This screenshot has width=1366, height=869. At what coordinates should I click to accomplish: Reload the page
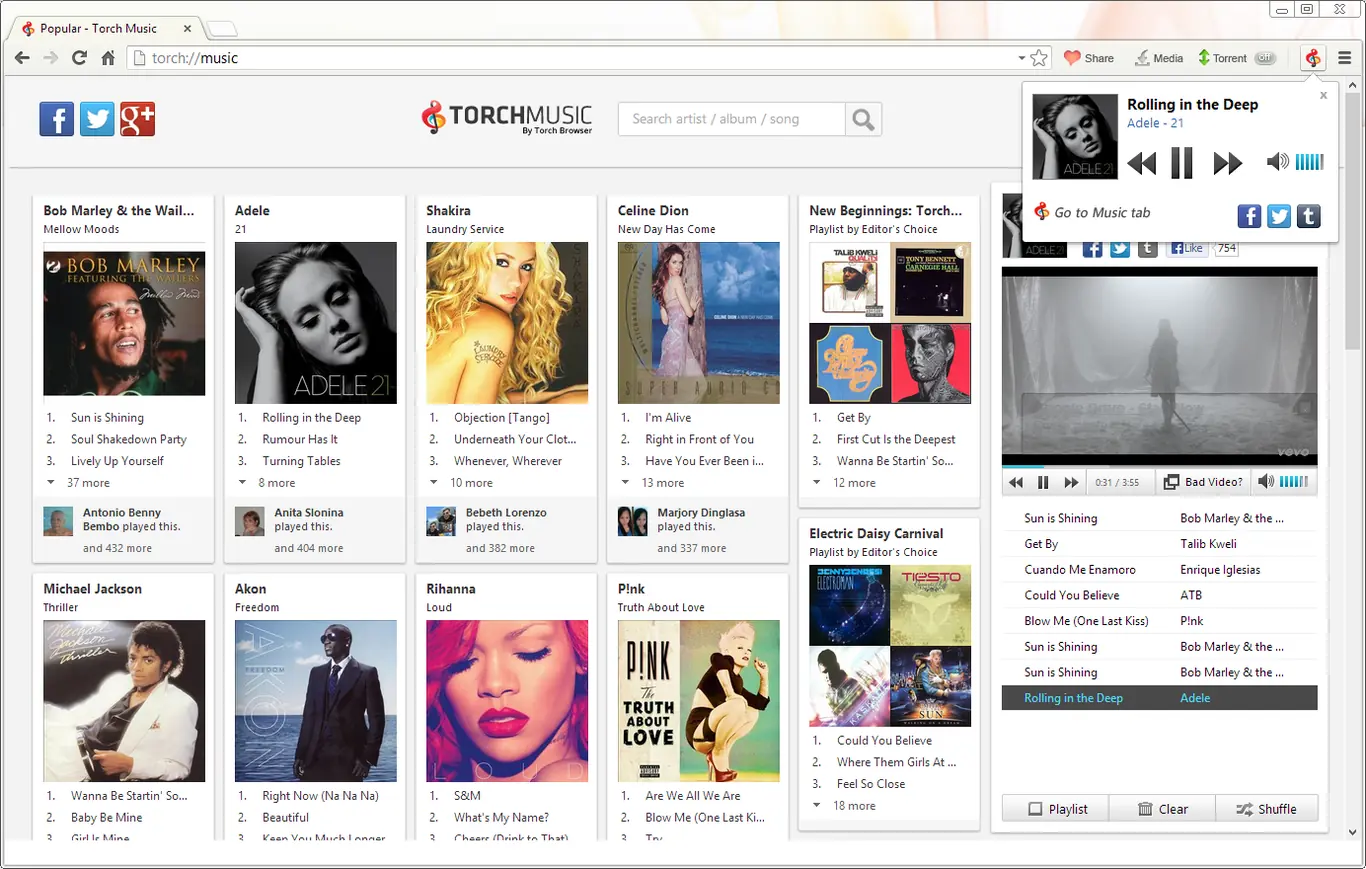tap(79, 58)
